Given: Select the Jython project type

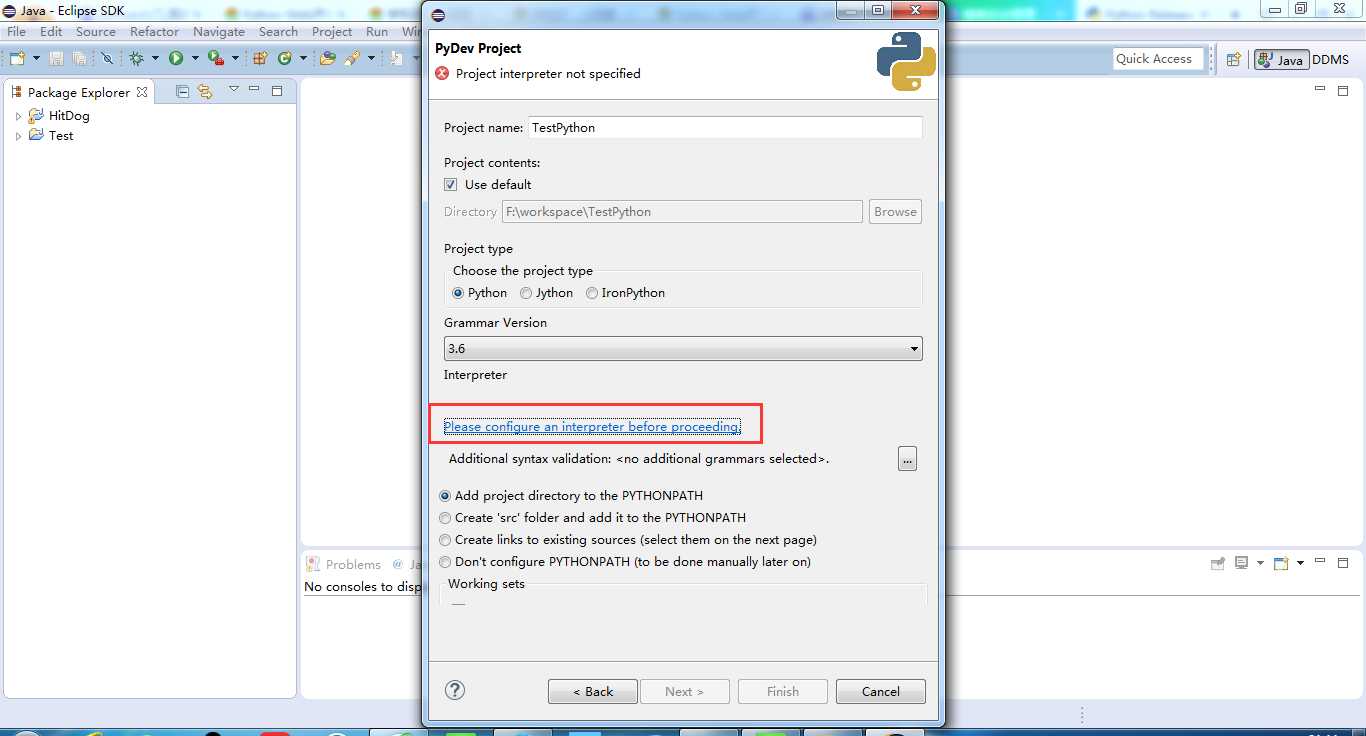Looking at the screenshot, I should coord(526,293).
